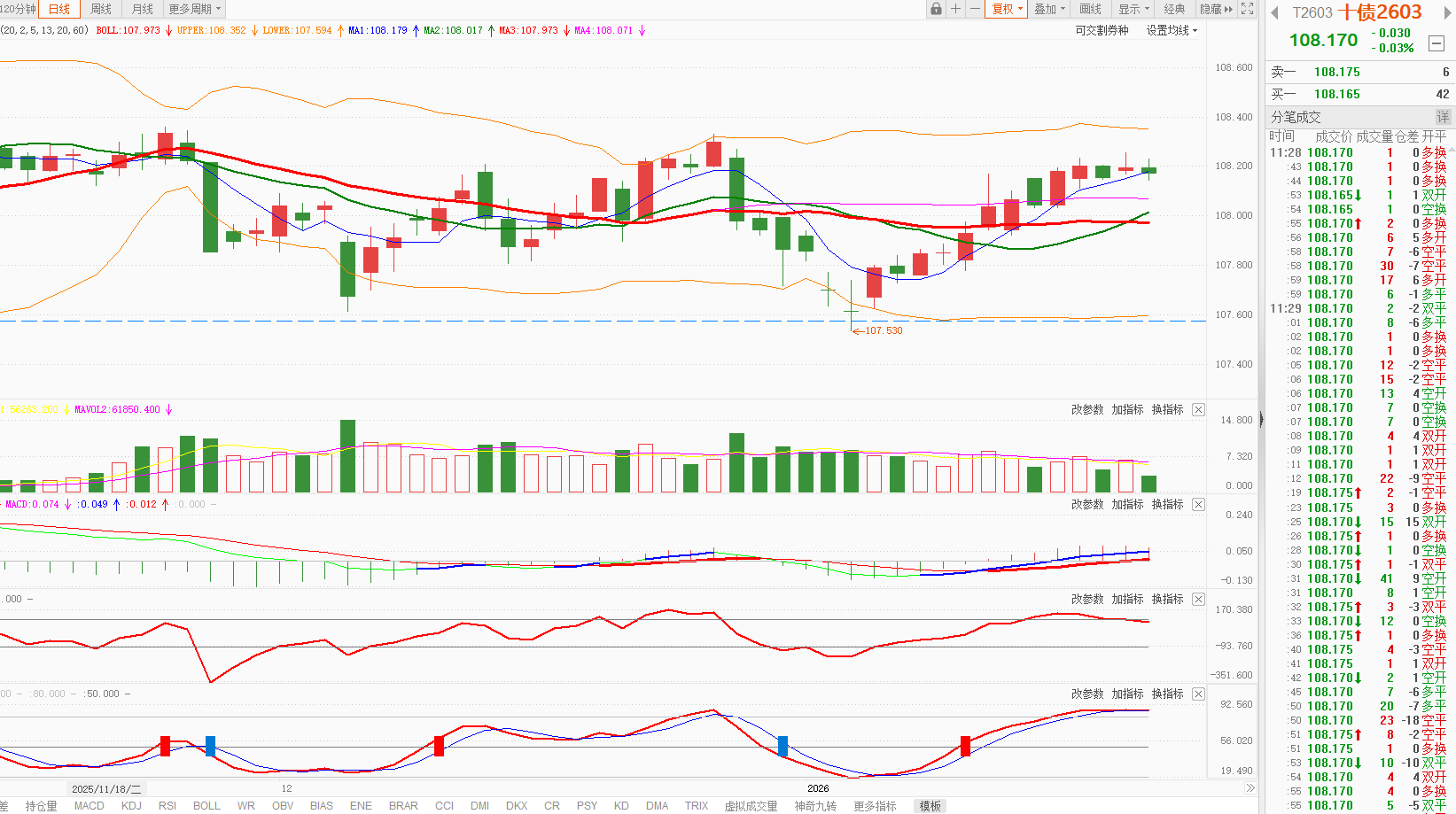Close the KDJ indicator panel
The height and width of the screenshot is (814, 1456).
[1198, 694]
